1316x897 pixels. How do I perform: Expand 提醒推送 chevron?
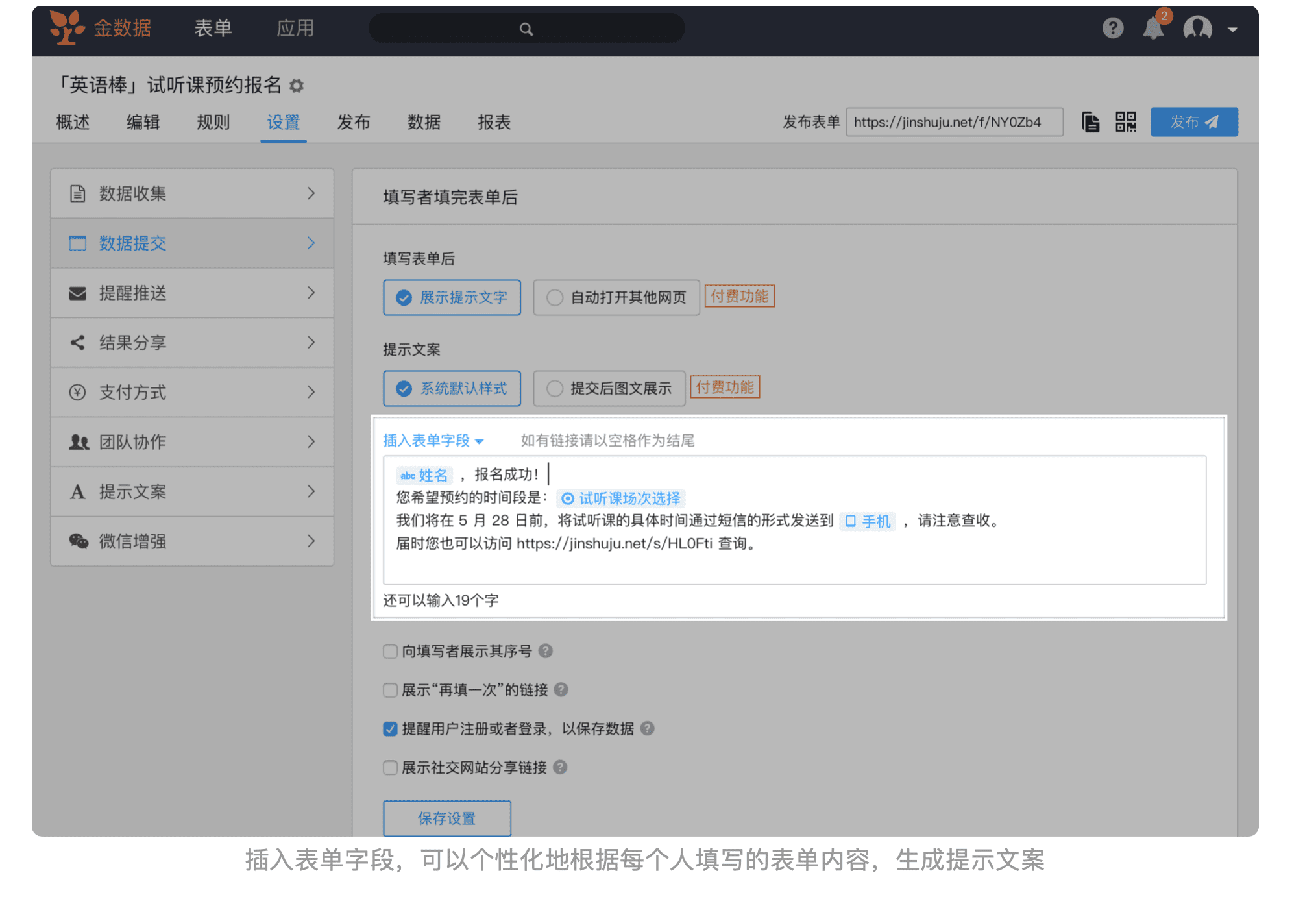coord(311,293)
